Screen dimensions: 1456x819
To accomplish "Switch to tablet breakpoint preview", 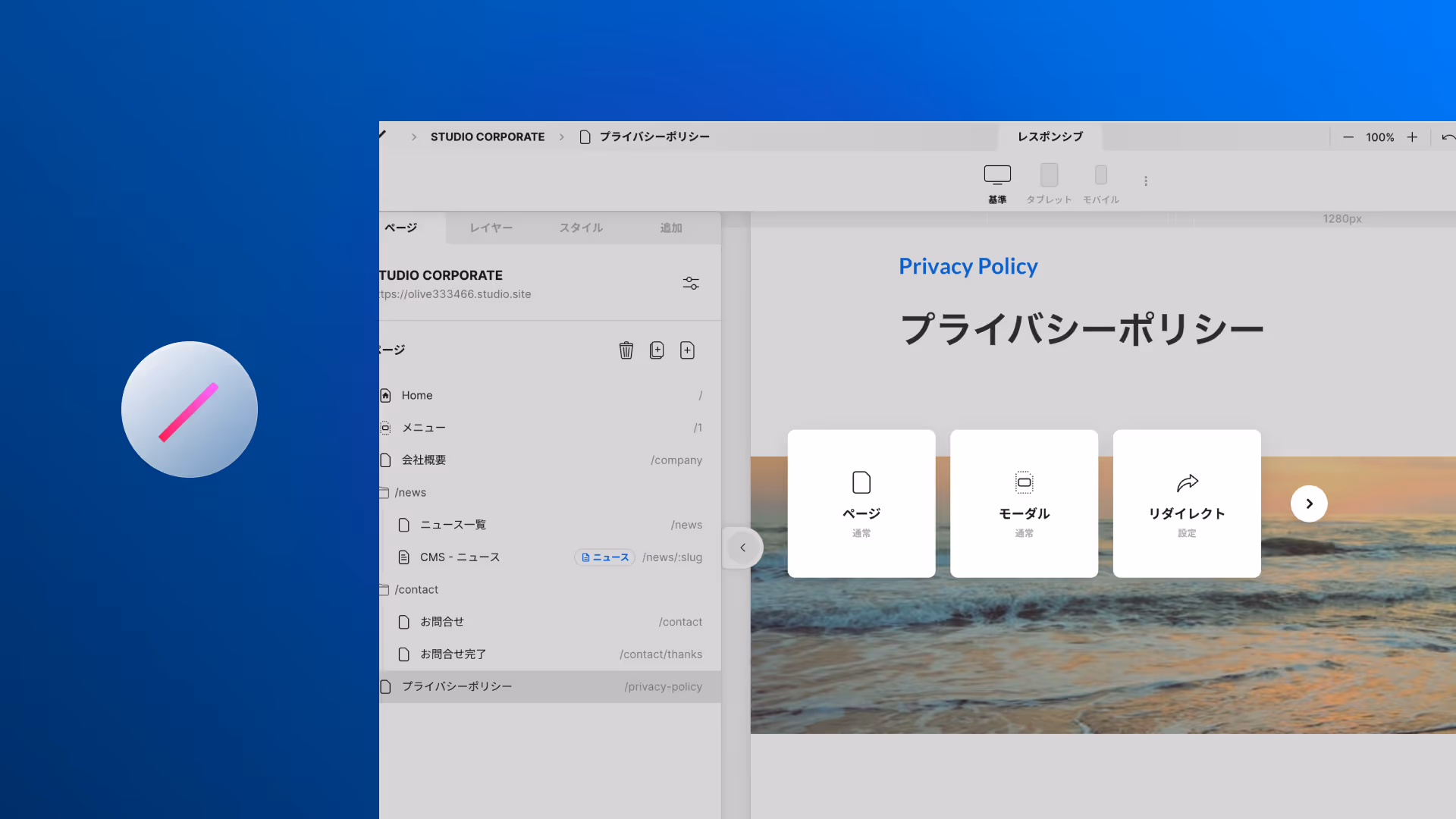I will pyautogui.click(x=1049, y=175).
